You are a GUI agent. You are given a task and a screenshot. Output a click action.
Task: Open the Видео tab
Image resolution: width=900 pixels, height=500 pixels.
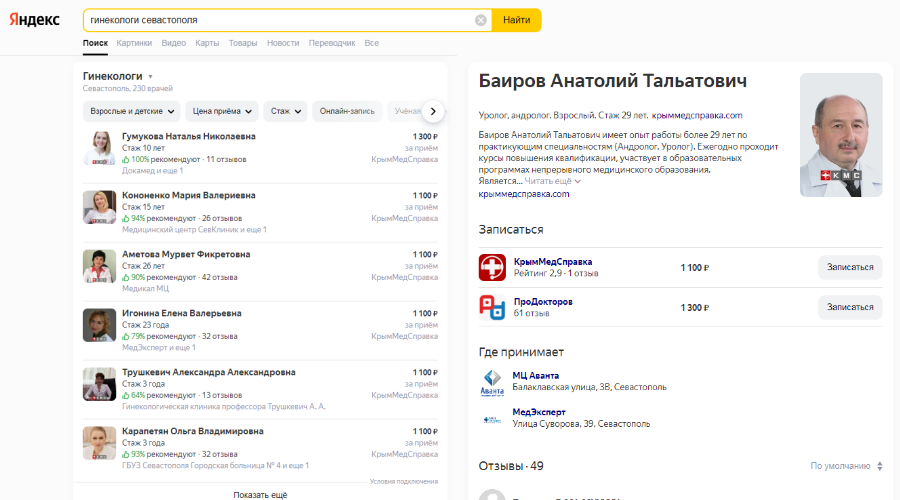coord(173,43)
